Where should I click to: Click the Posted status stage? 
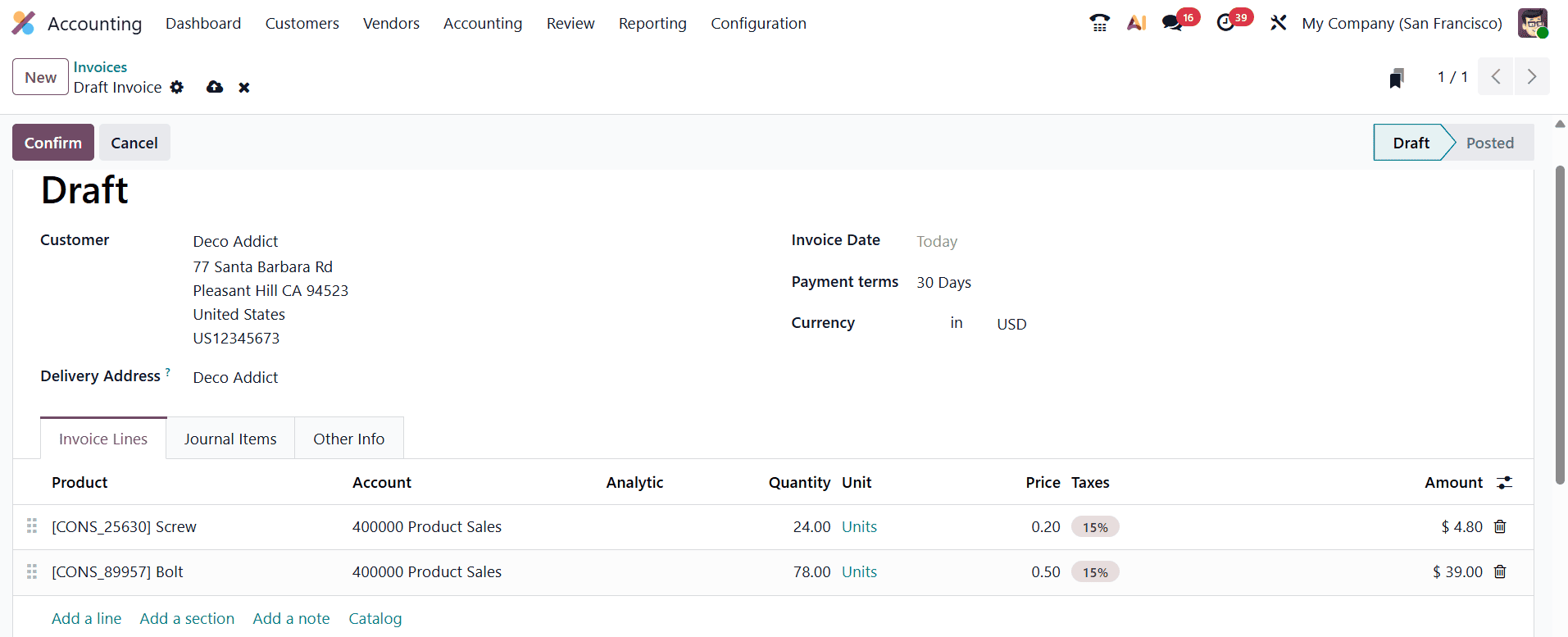tap(1489, 143)
